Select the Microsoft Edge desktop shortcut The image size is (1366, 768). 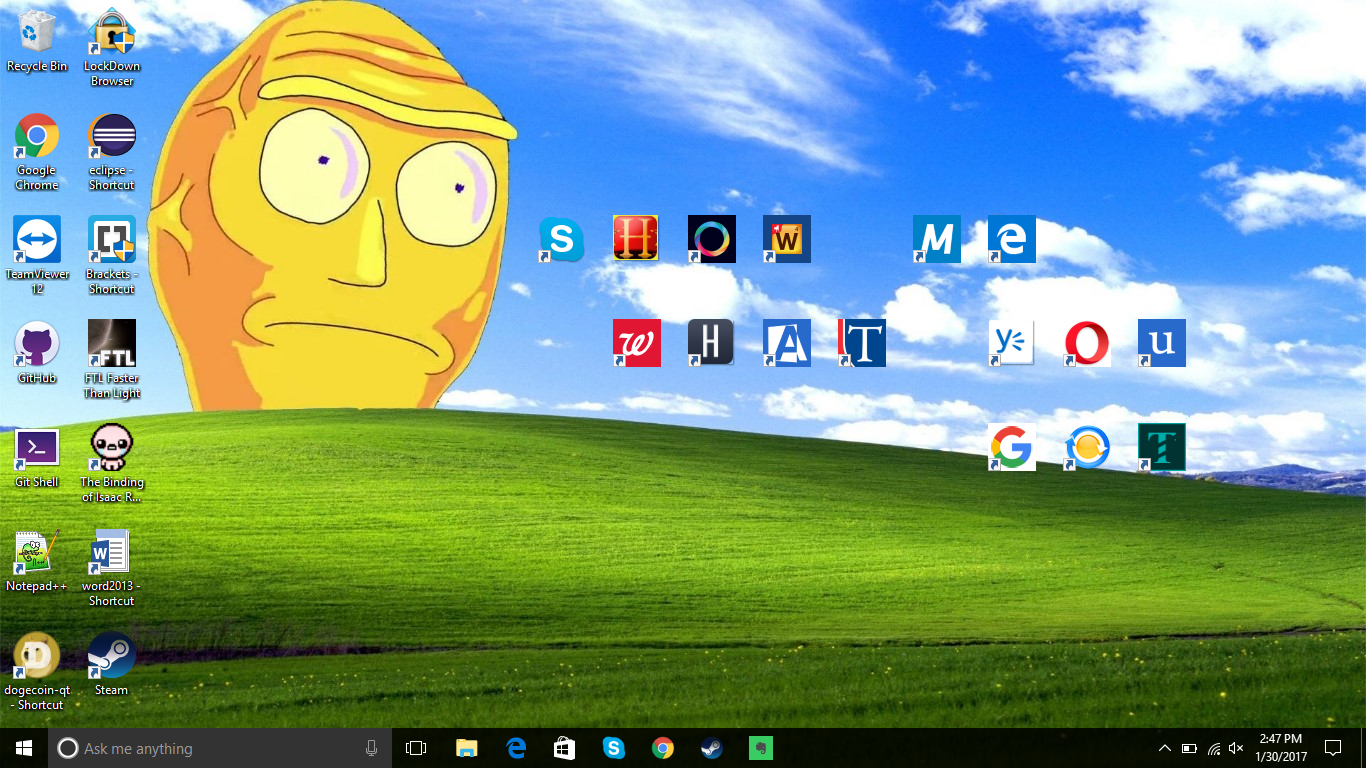point(1012,239)
